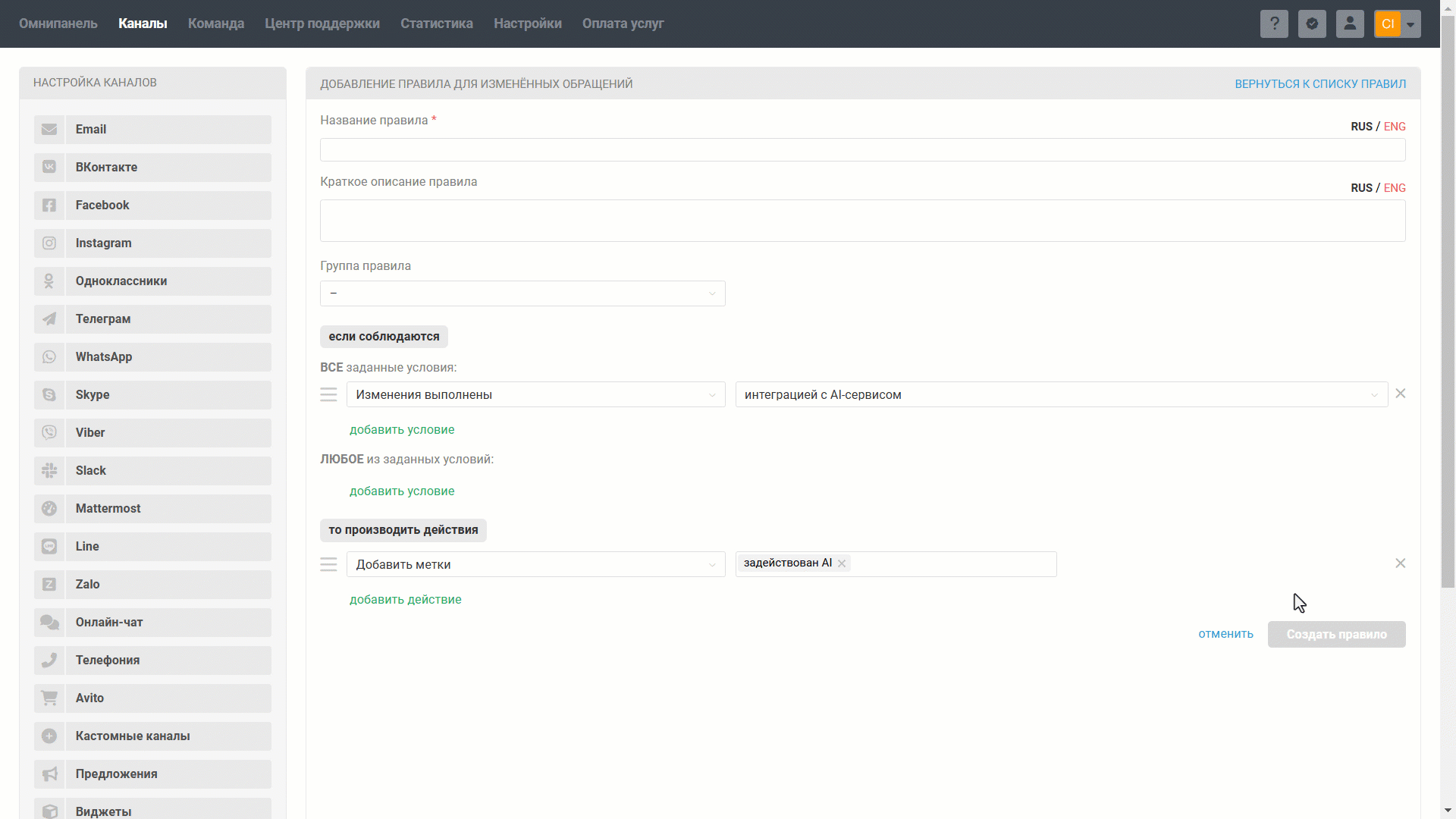Open the Telegram channel icon in sidebar

click(x=49, y=319)
